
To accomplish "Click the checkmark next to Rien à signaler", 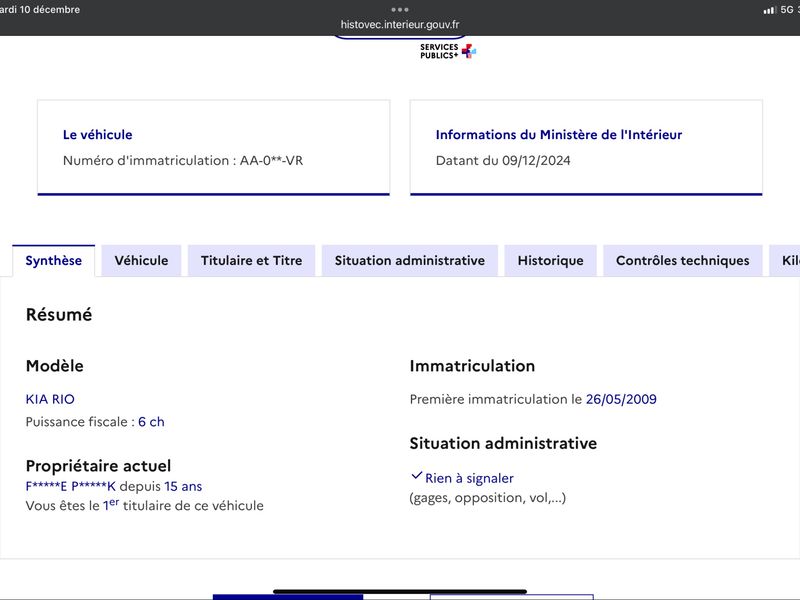I will click(x=416, y=476).
